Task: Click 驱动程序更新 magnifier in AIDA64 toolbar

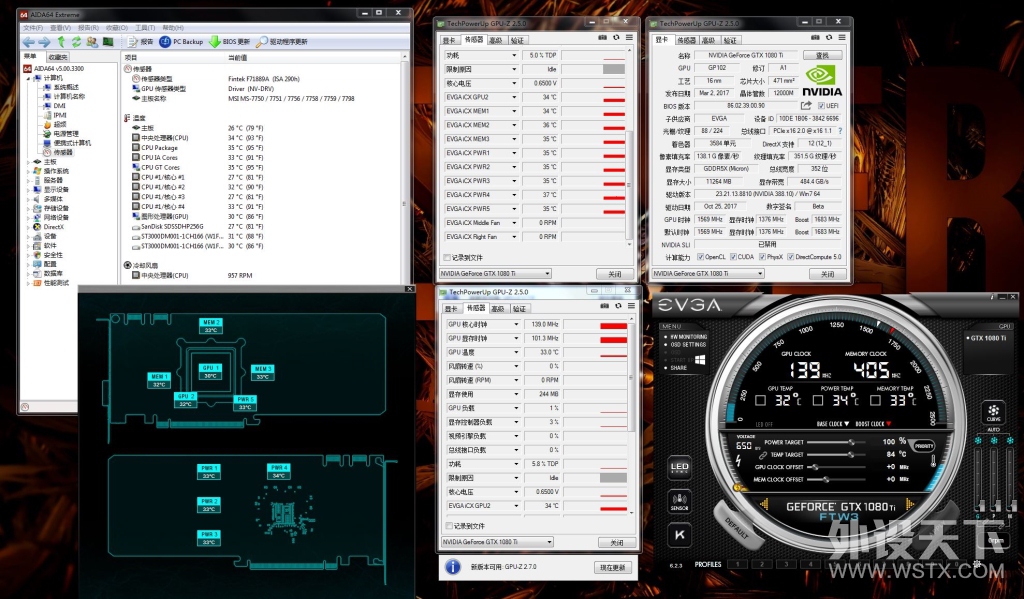Action: 282,42
